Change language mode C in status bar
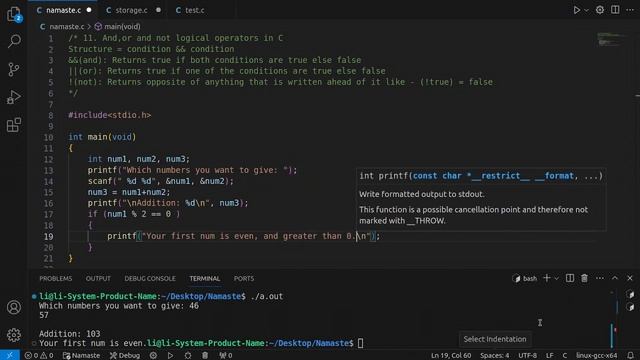 click(565, 356)
